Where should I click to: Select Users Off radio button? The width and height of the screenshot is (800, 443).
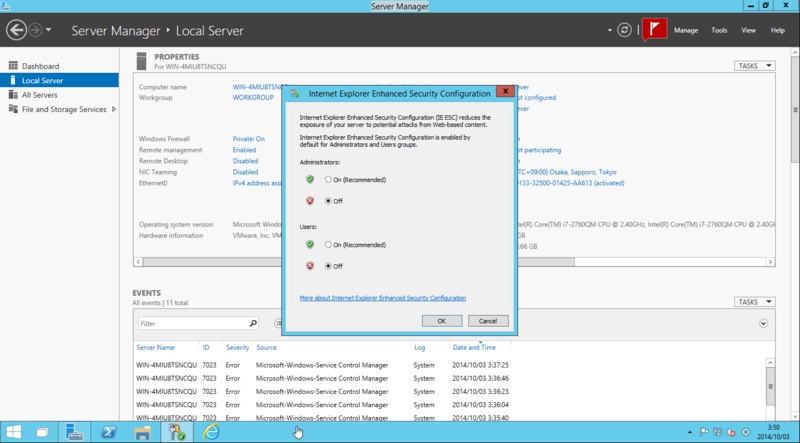328,266
